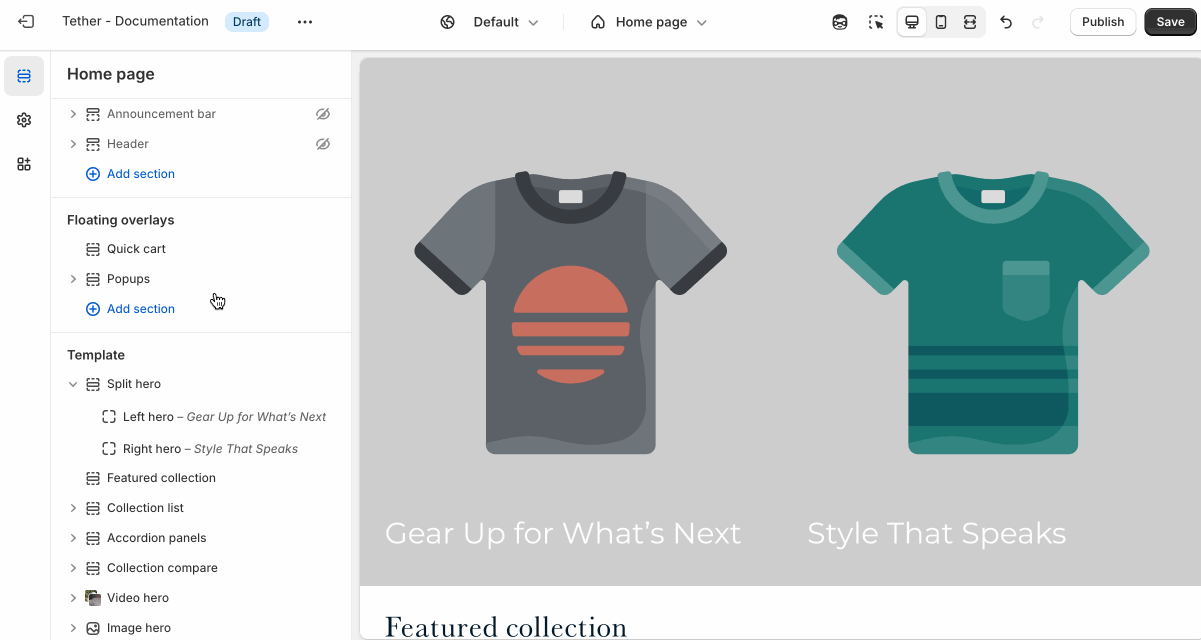Click the Collection list section icon
Viewport: 1201px width, 640px height.
coord(93,508)
